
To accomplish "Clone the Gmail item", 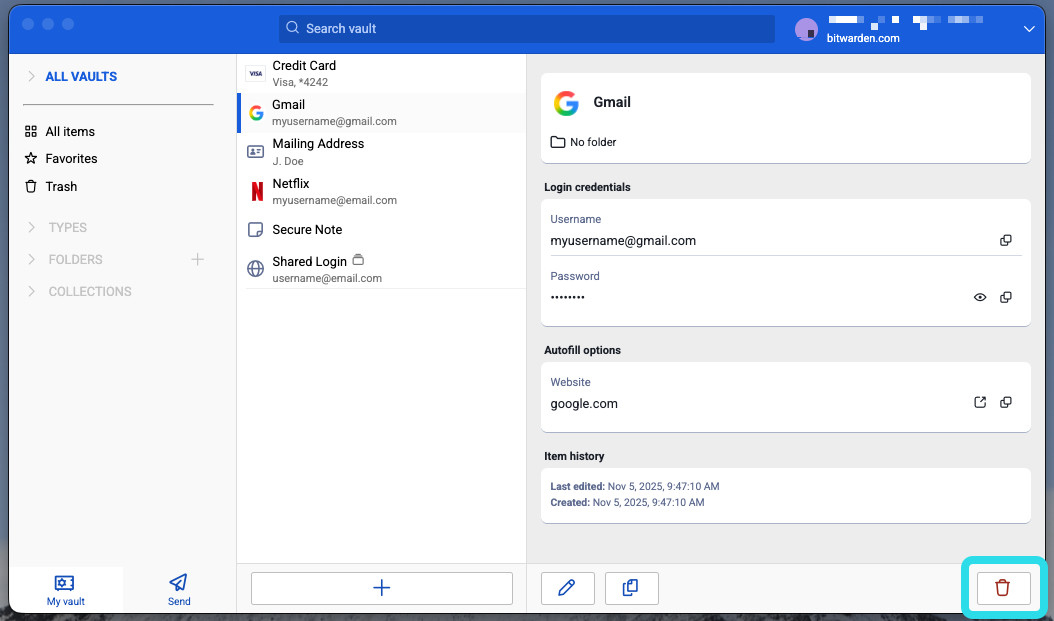I will click(631, 588).
